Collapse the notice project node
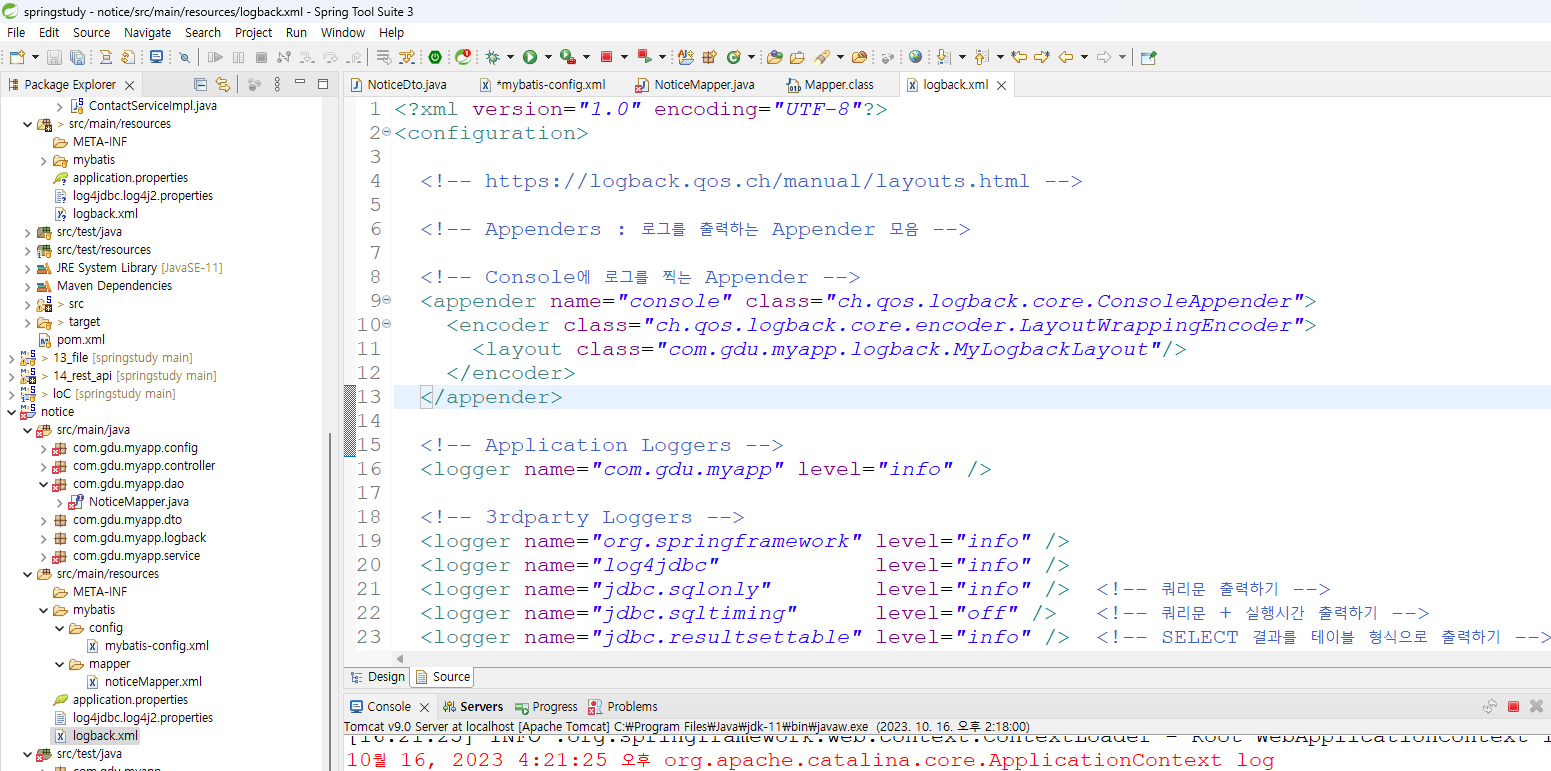 (11, 412)
